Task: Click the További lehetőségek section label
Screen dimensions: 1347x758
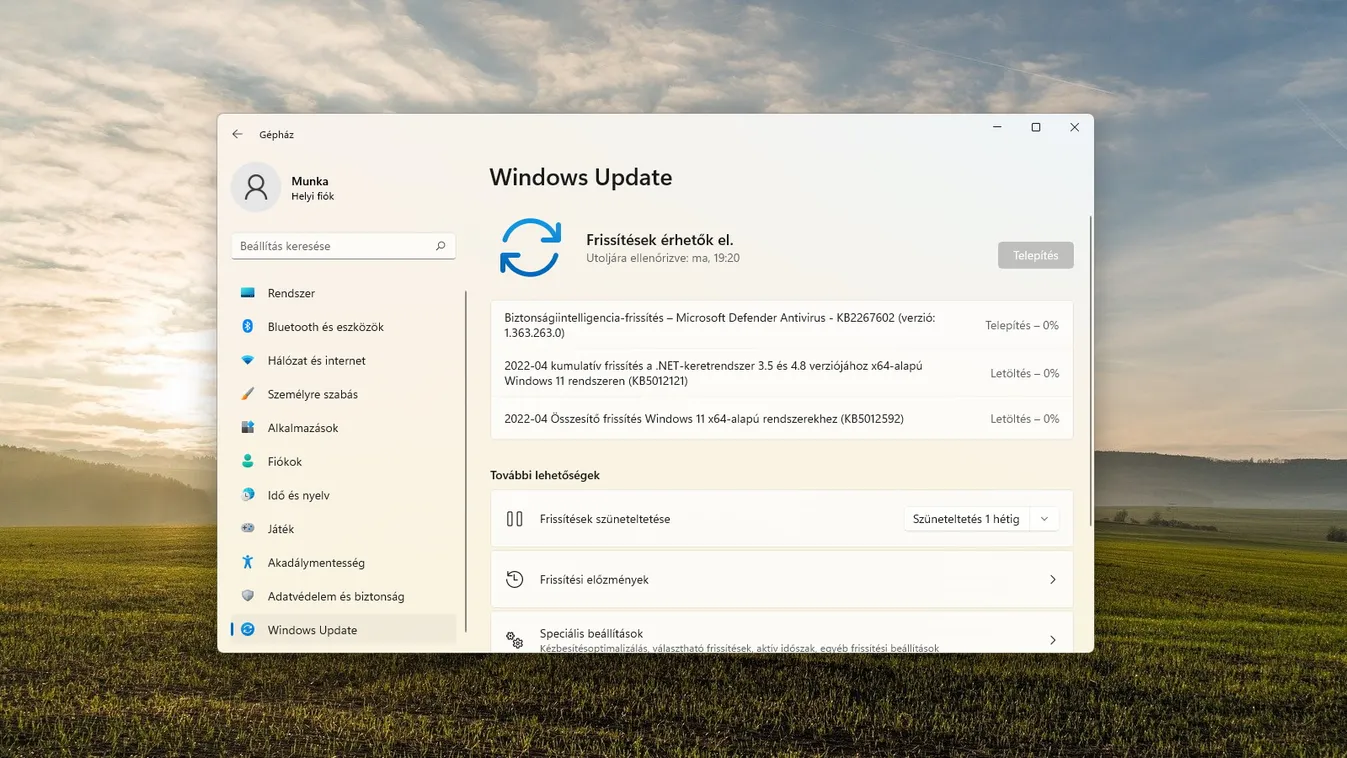Action: click(545, 475)
